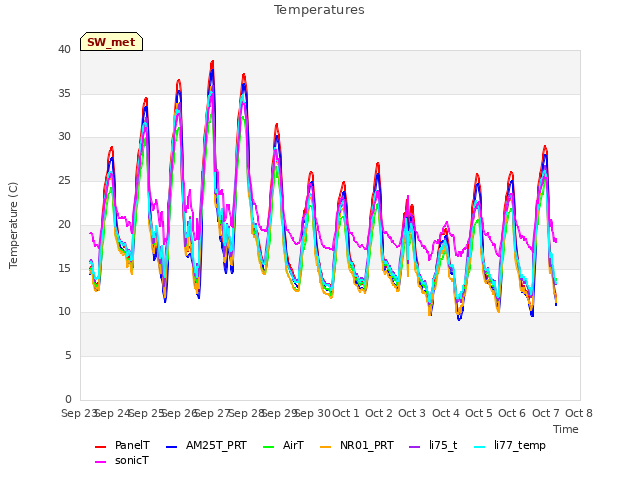Image resolution: width=640 pixels, height=480 pixels.
Task: Click the Oct 6 x-axis label
Action: tap(512, 413)
